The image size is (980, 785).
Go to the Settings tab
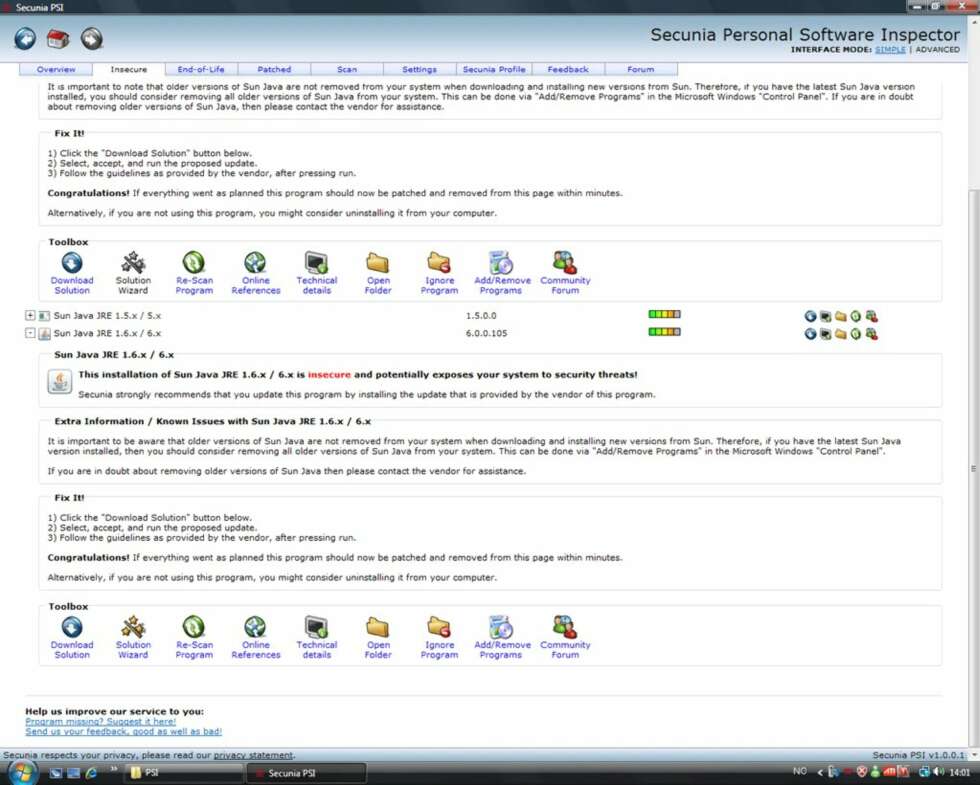[x=419, y=69]
